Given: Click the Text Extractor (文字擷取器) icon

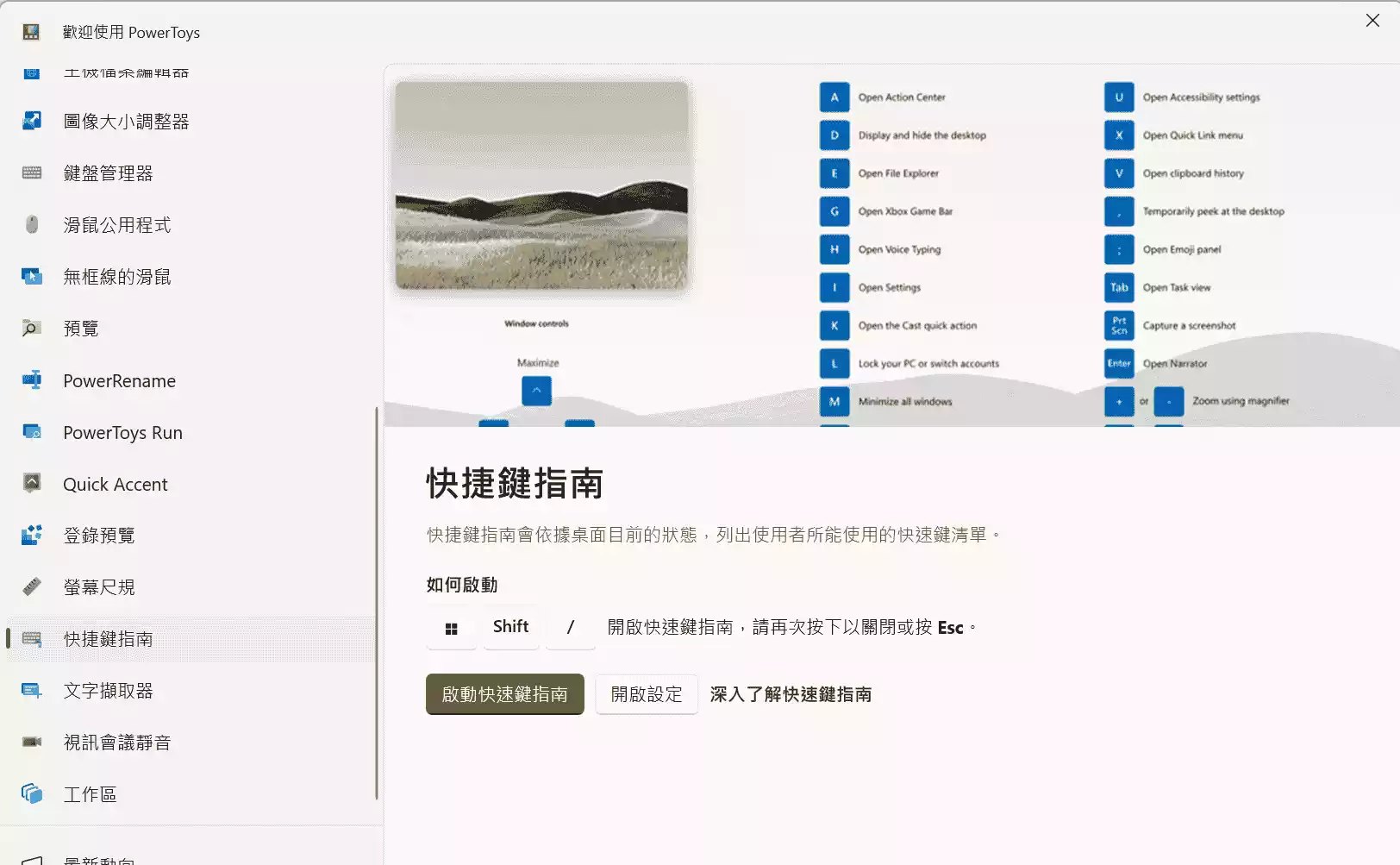Looking at the screenshot, I should [x=32, y=690].
